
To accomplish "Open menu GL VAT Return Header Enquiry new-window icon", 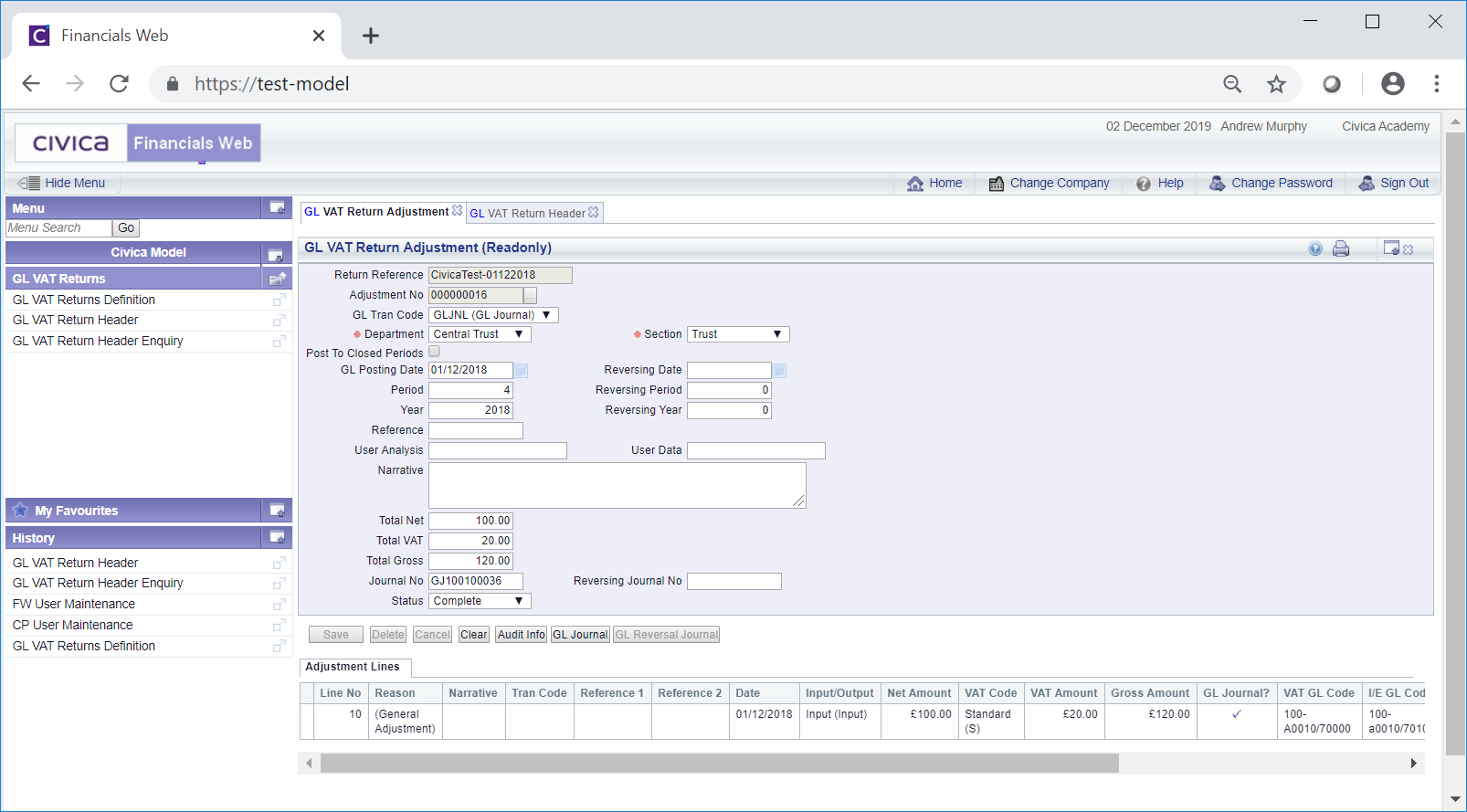I will tap(280, 342).
